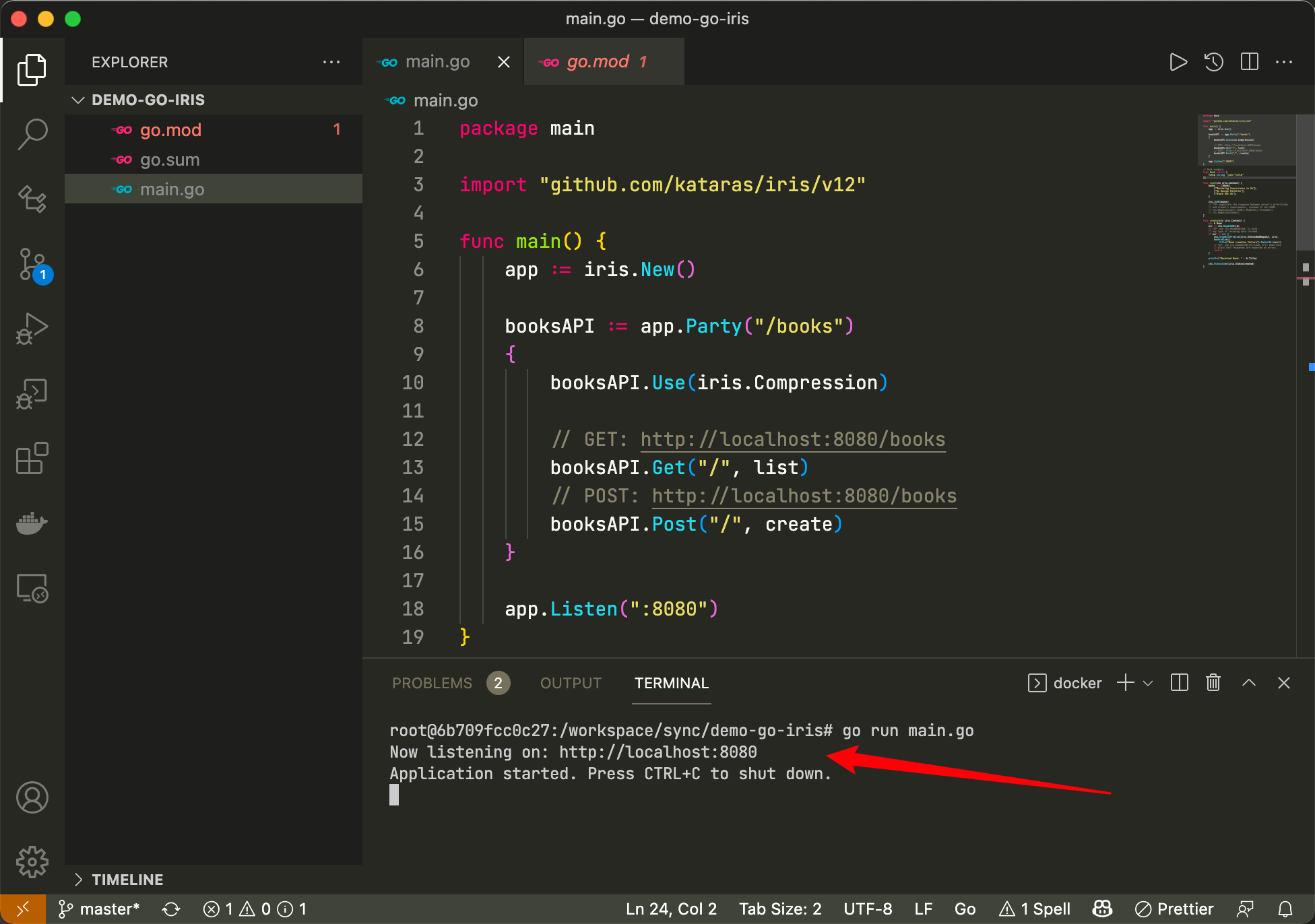Click the problems count badge 2
The image size is (1315, 924).
click(498, 683)
